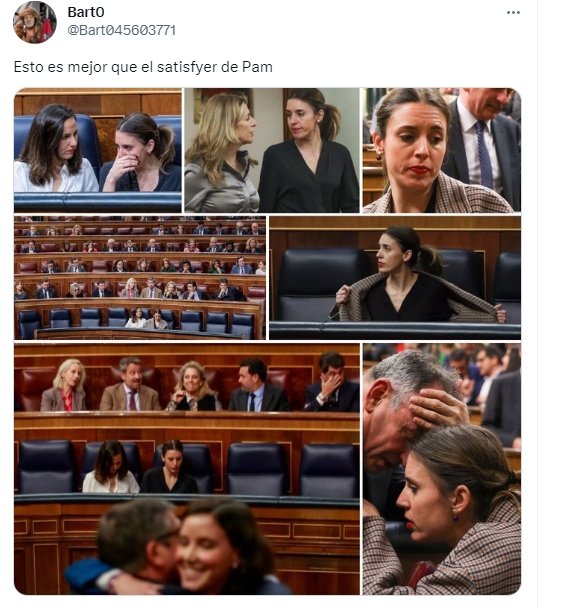Open large photo with blurred hugging couple
The height and width of the screenshot is (608, 564).
point(187,469)
